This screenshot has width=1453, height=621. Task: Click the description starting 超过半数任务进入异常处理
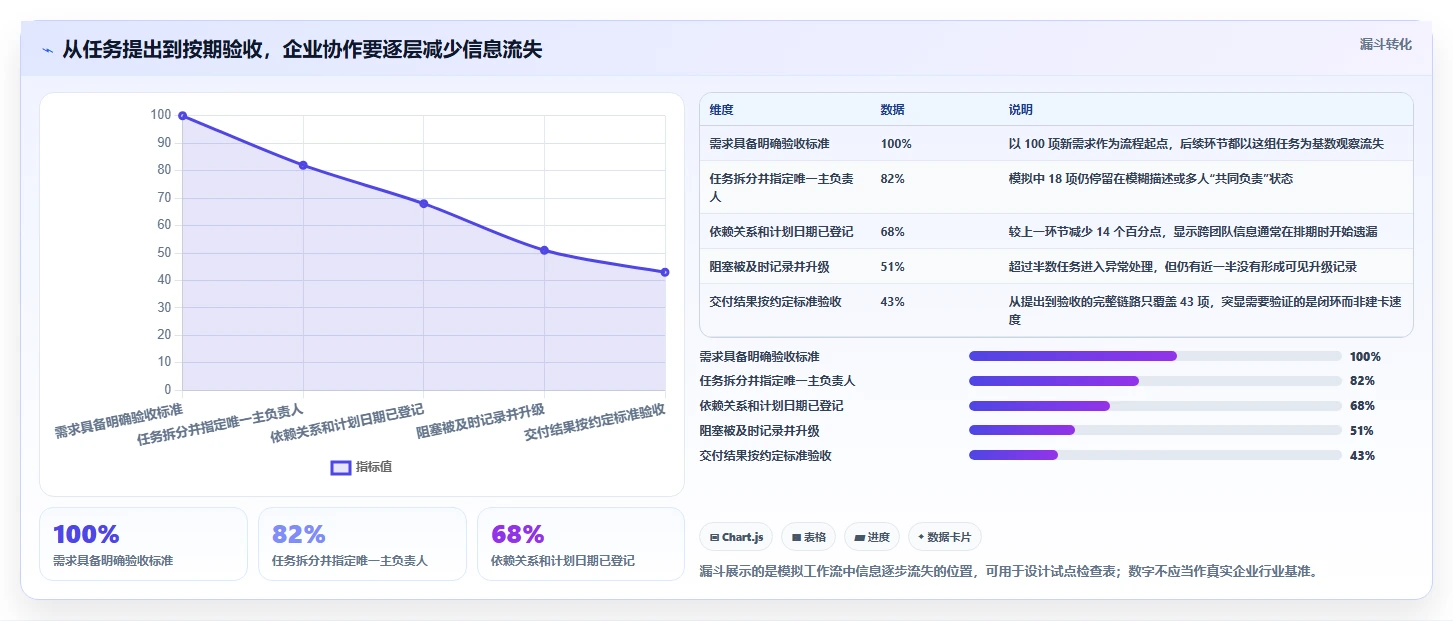click(x=1183, y=267)
